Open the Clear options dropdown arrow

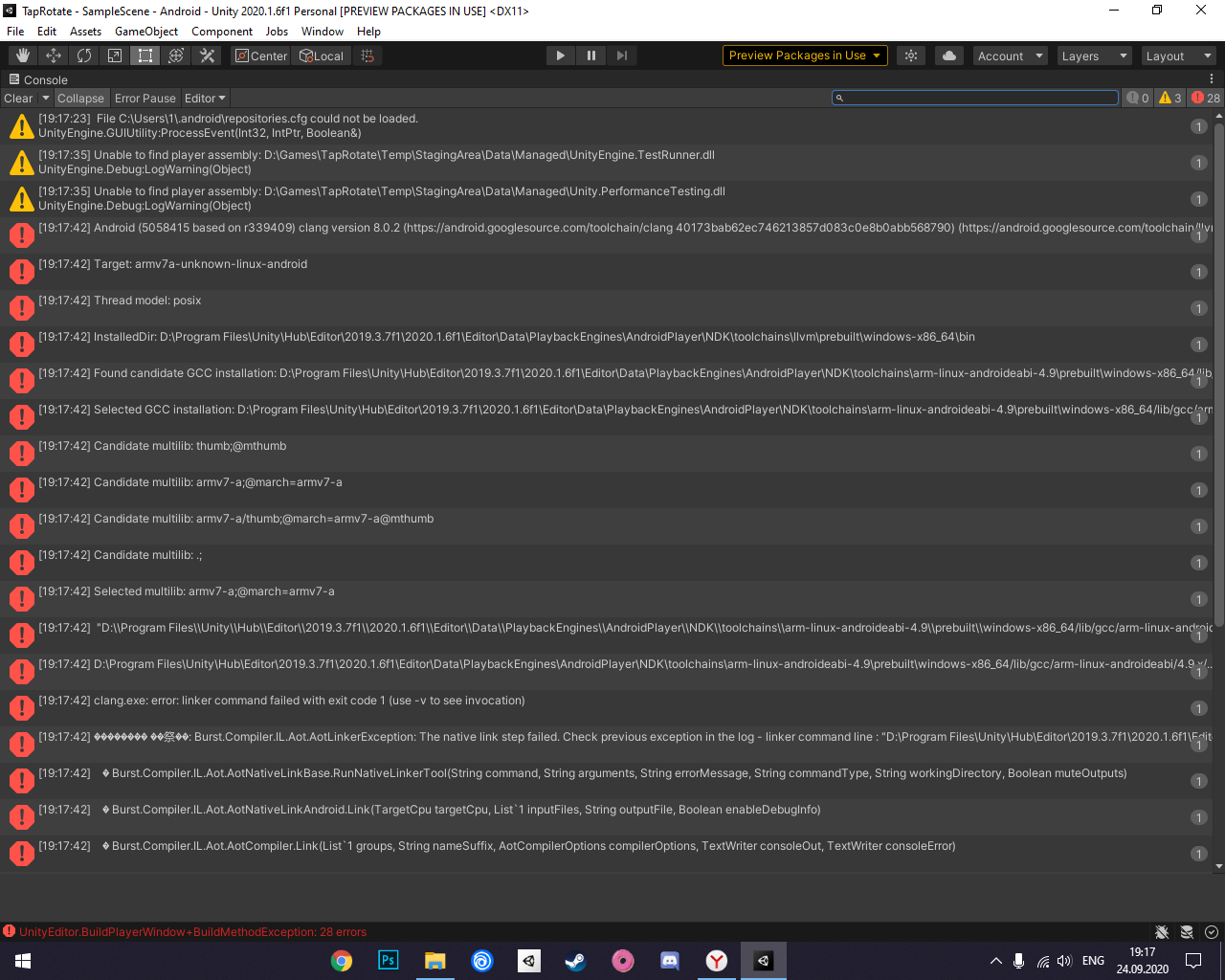pyautogui.click(x=45, y=98)
